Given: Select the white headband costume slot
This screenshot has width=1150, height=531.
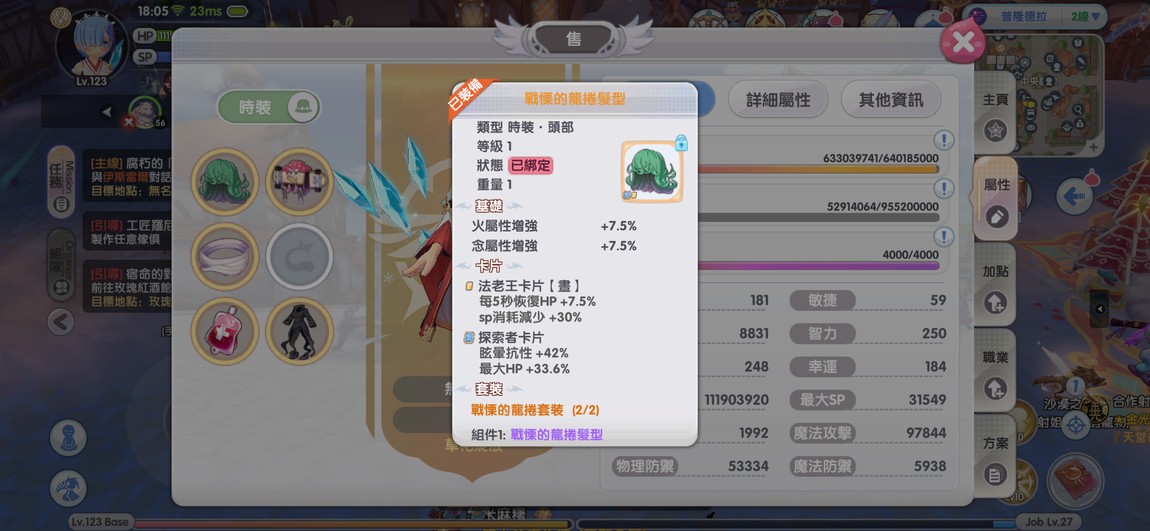Looking at the screenshot, I should pyautogui.click(x=224, y=256).
